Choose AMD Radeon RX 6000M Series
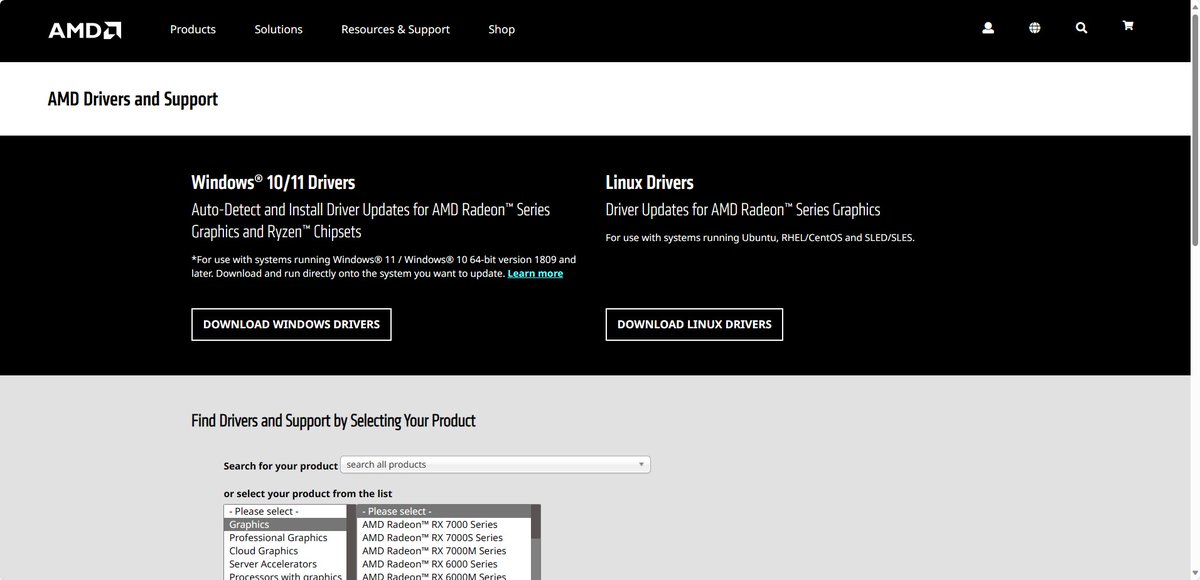 (x=443, y=575)
